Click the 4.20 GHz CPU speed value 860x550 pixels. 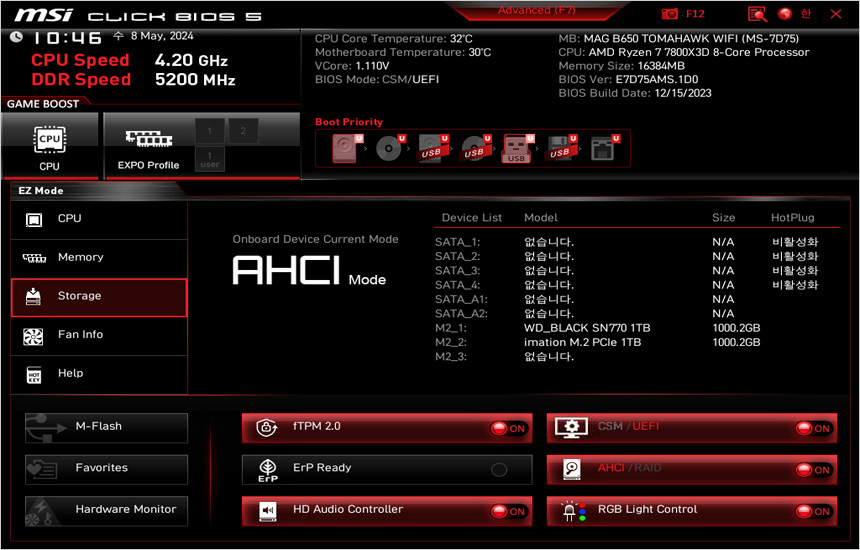(191, 60)
